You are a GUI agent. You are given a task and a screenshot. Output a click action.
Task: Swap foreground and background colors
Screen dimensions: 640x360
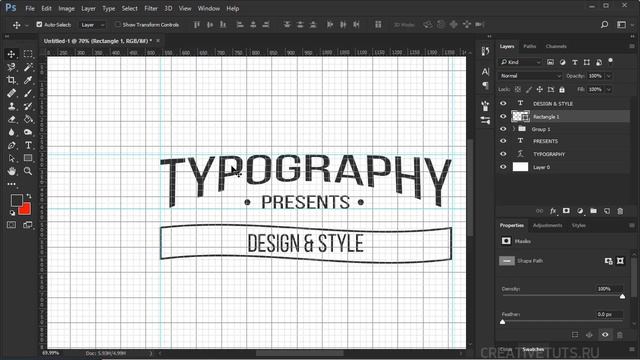29,196
